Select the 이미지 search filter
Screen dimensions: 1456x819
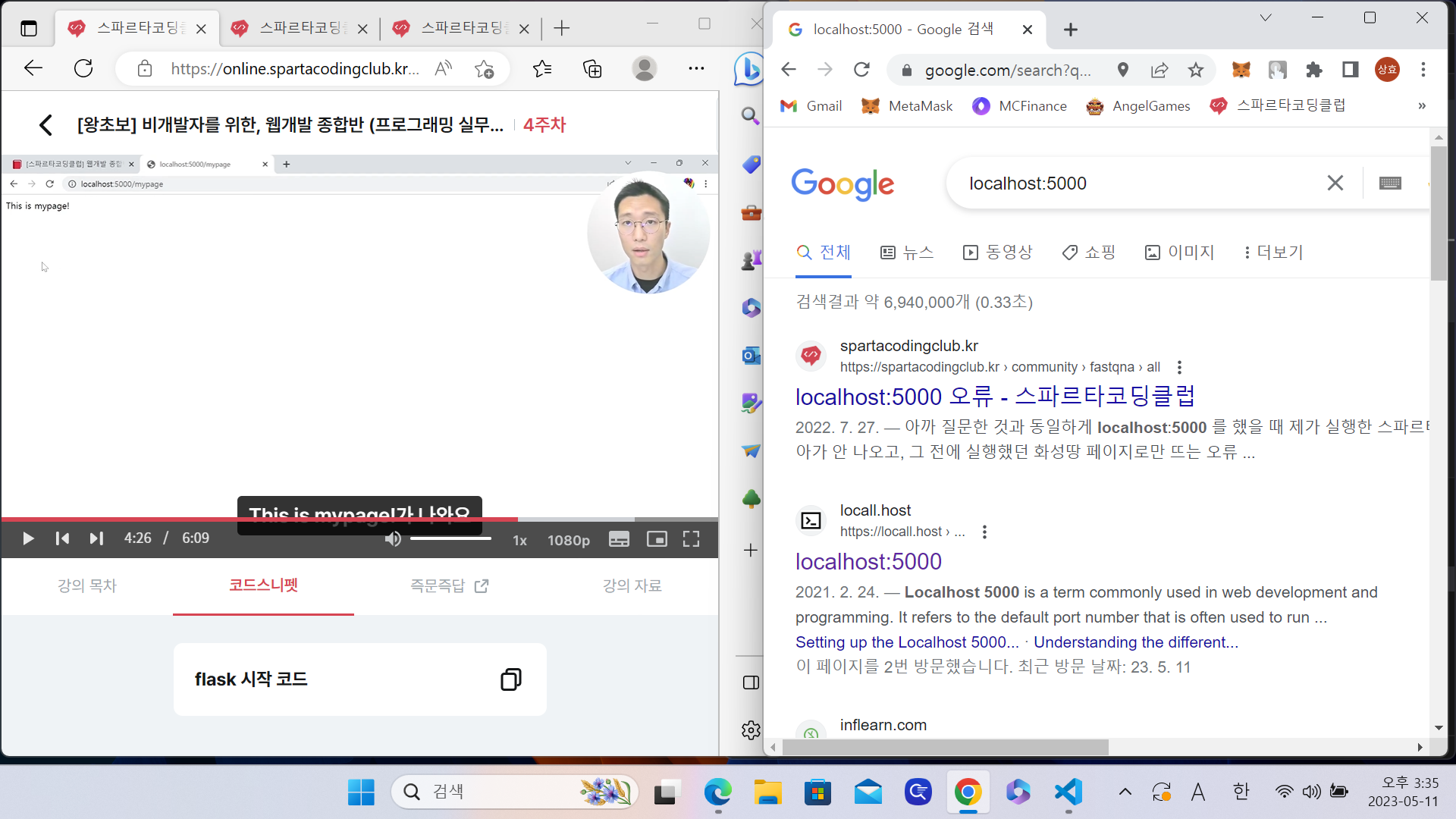click(x=1179, y=253)
